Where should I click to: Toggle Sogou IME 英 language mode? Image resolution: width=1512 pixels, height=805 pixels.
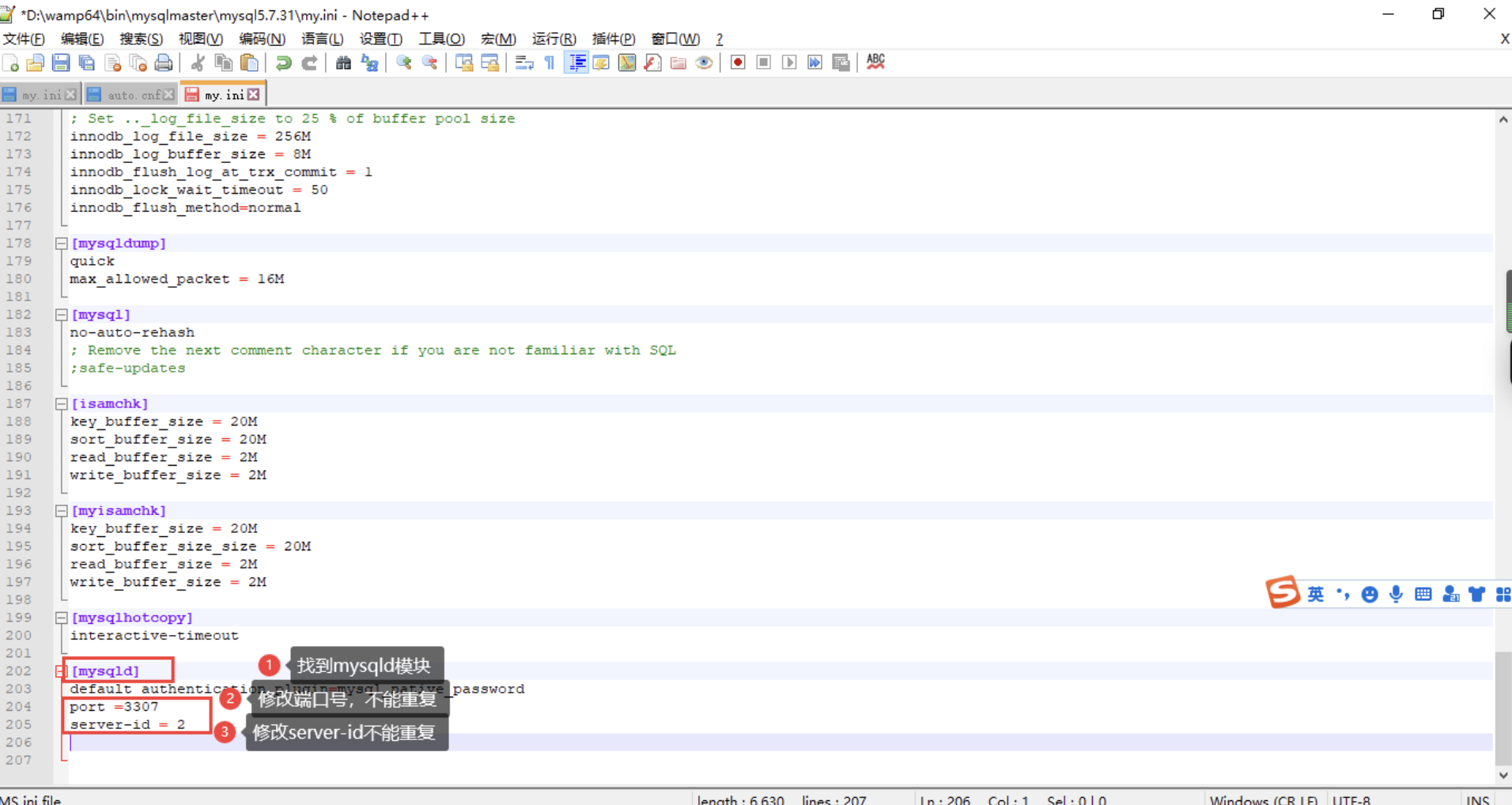(x=1316, y=595)
